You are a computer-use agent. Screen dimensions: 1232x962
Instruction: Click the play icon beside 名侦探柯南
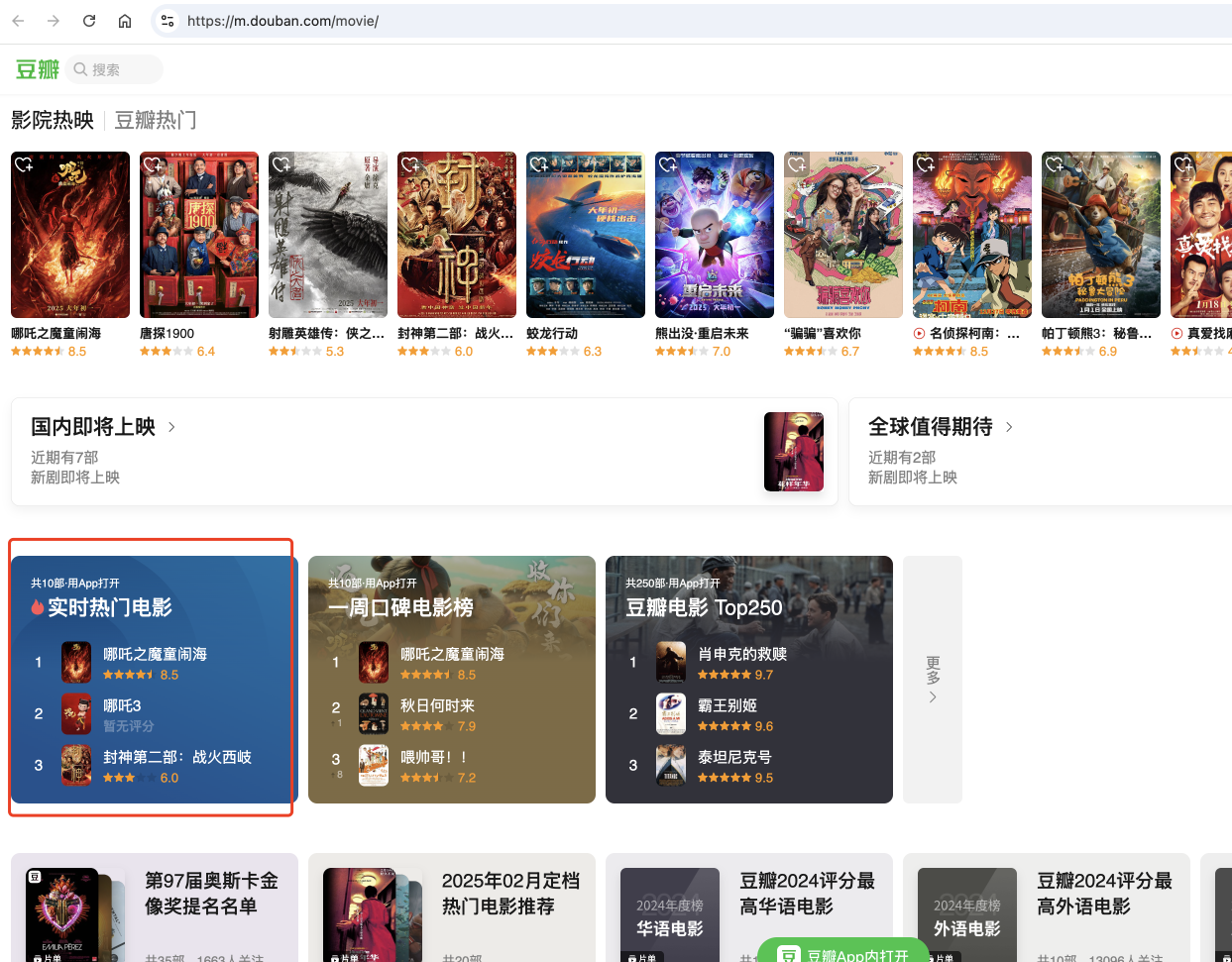(919, 334)
